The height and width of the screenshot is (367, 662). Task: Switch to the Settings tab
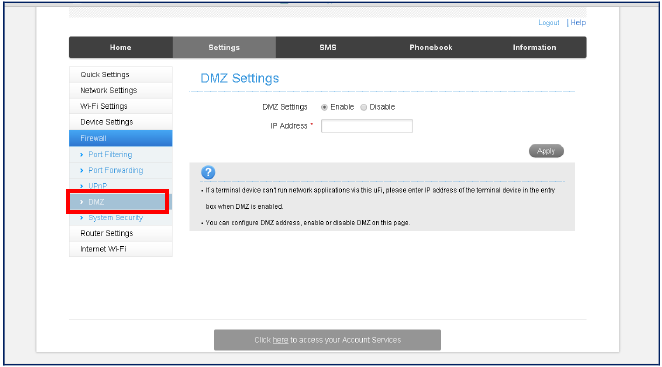click(224, 47)
